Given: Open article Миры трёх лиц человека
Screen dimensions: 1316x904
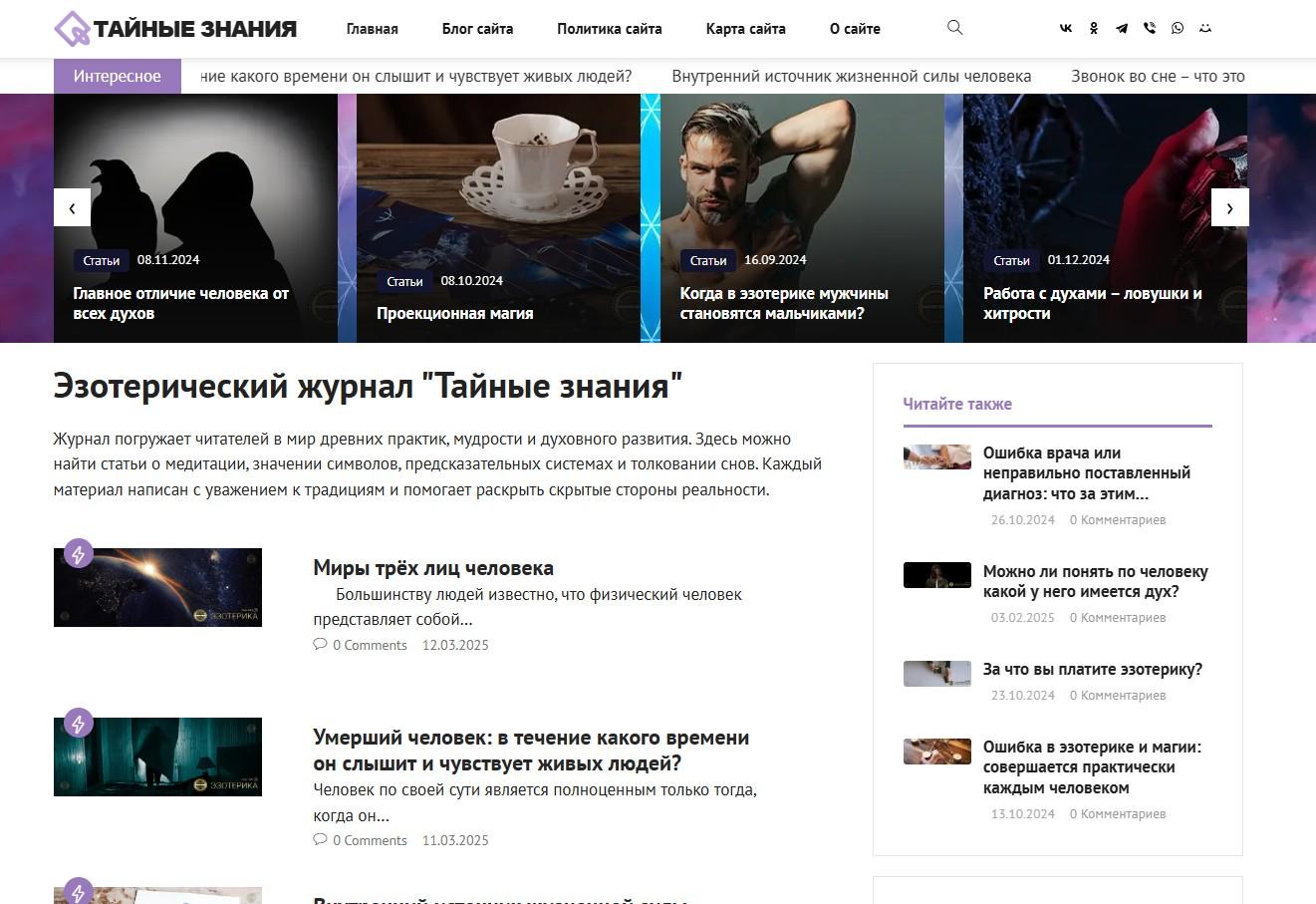Looking at the screenshot, I should [433, 568].
